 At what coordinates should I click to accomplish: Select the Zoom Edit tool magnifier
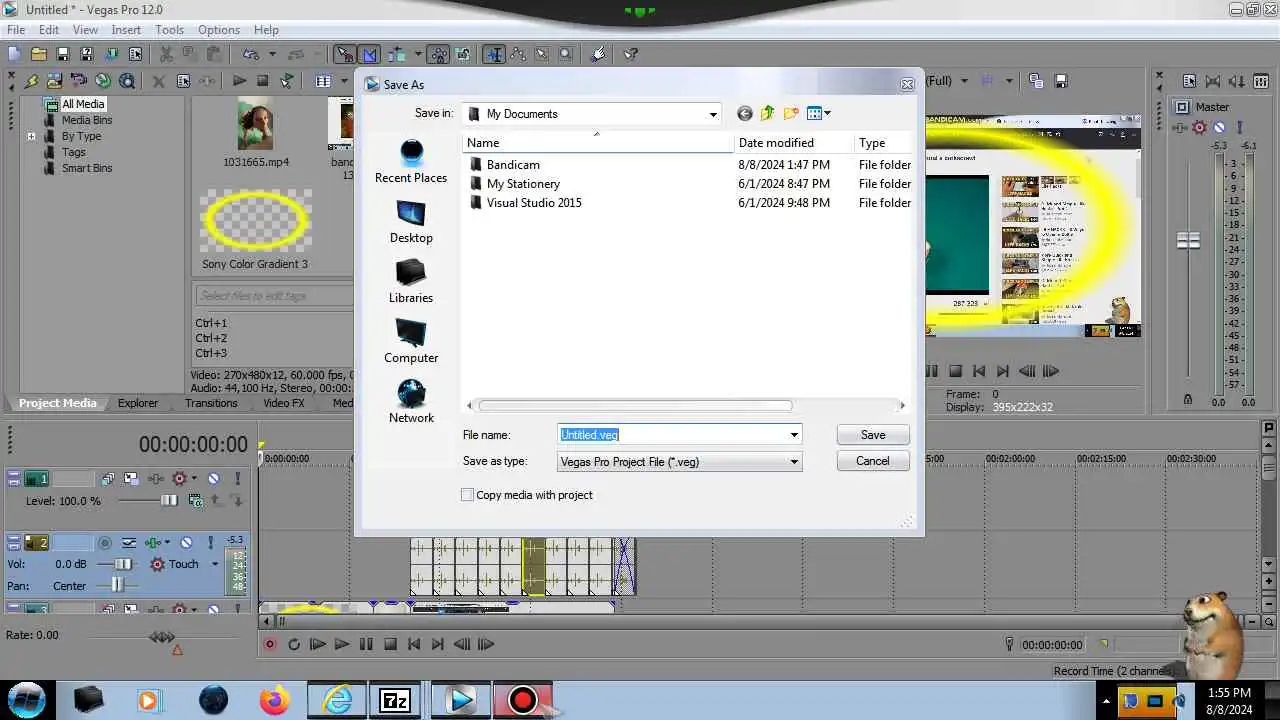click(x=565, y=54)
